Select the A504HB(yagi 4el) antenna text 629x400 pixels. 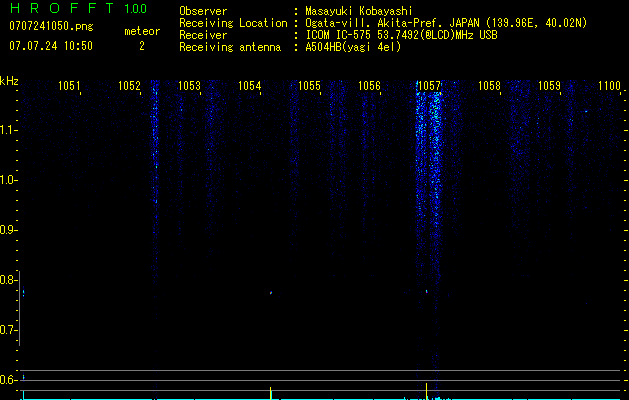(x=353, y=47)
